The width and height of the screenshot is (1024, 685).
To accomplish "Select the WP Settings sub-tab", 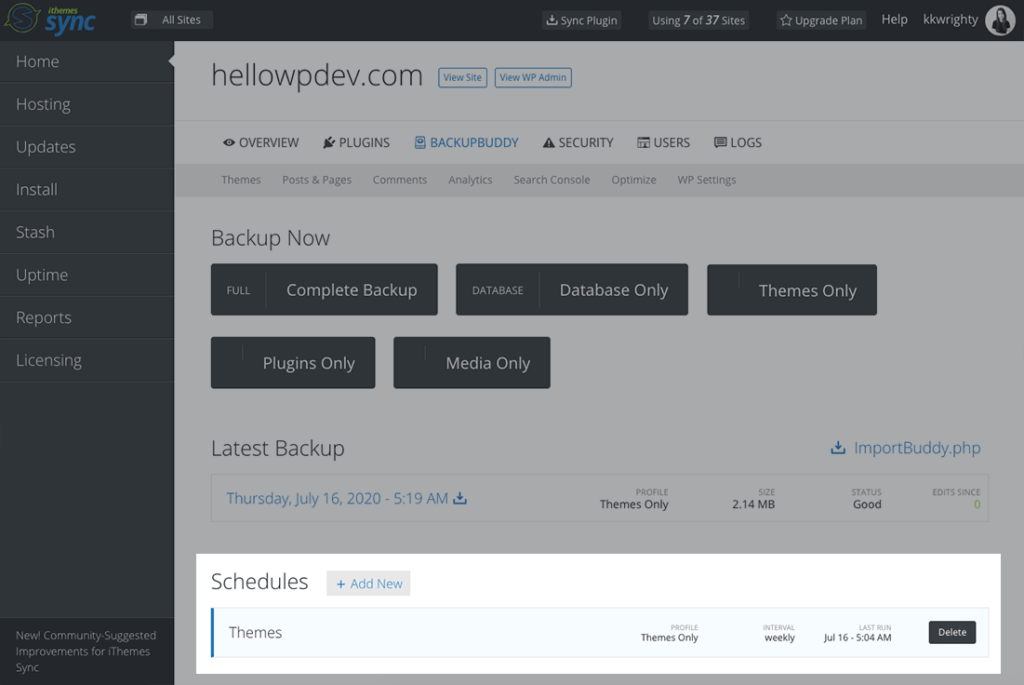I will click(707, 180).
